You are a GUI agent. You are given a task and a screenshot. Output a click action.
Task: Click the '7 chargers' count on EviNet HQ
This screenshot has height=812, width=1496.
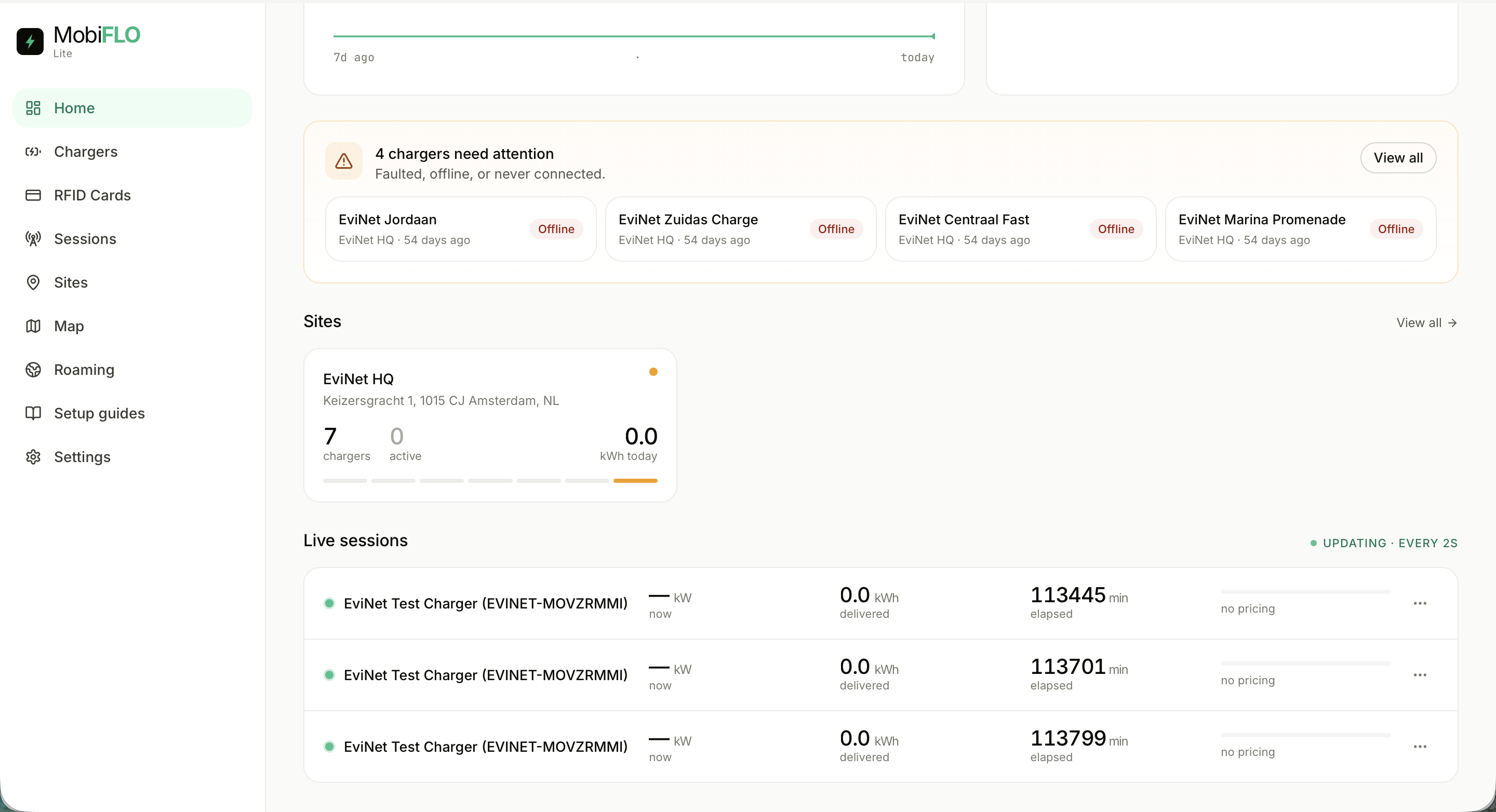click(346, 443)
